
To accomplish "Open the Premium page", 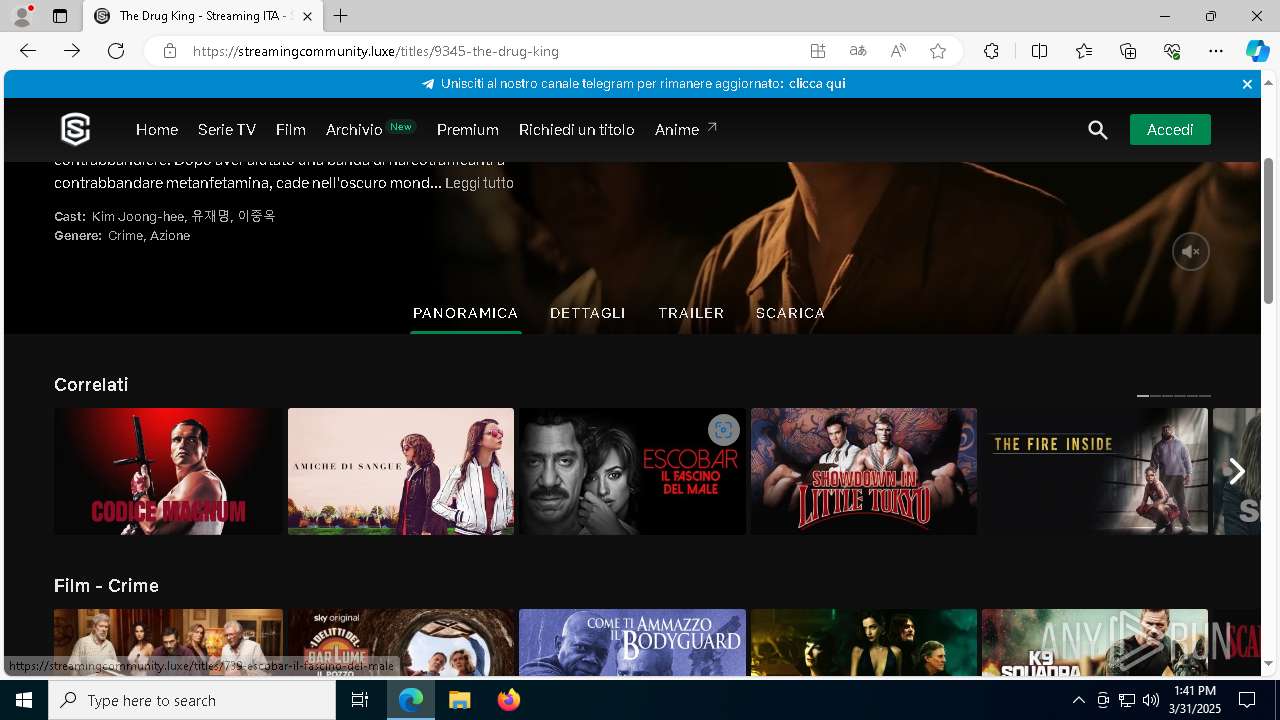I will point(468,130).
